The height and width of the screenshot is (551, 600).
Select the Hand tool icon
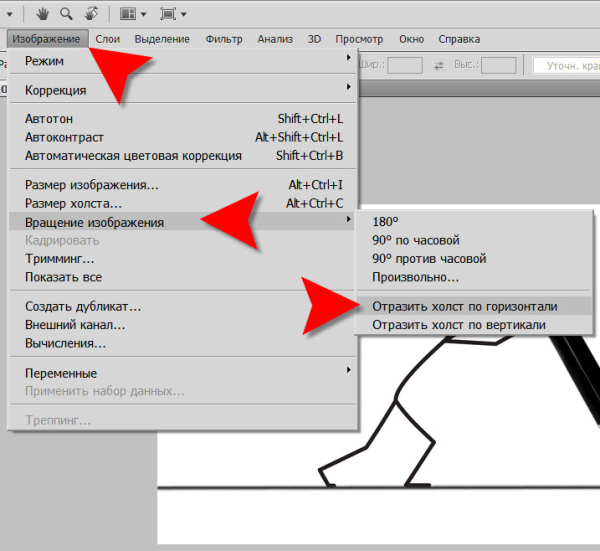[x=42, y=14]
